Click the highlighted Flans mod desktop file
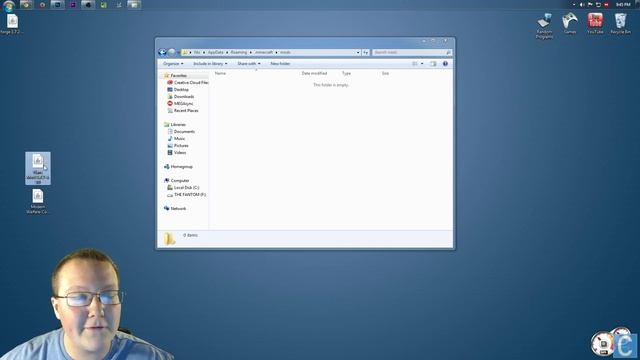Viewport: 640px width, 360px height. pos(38,168)
